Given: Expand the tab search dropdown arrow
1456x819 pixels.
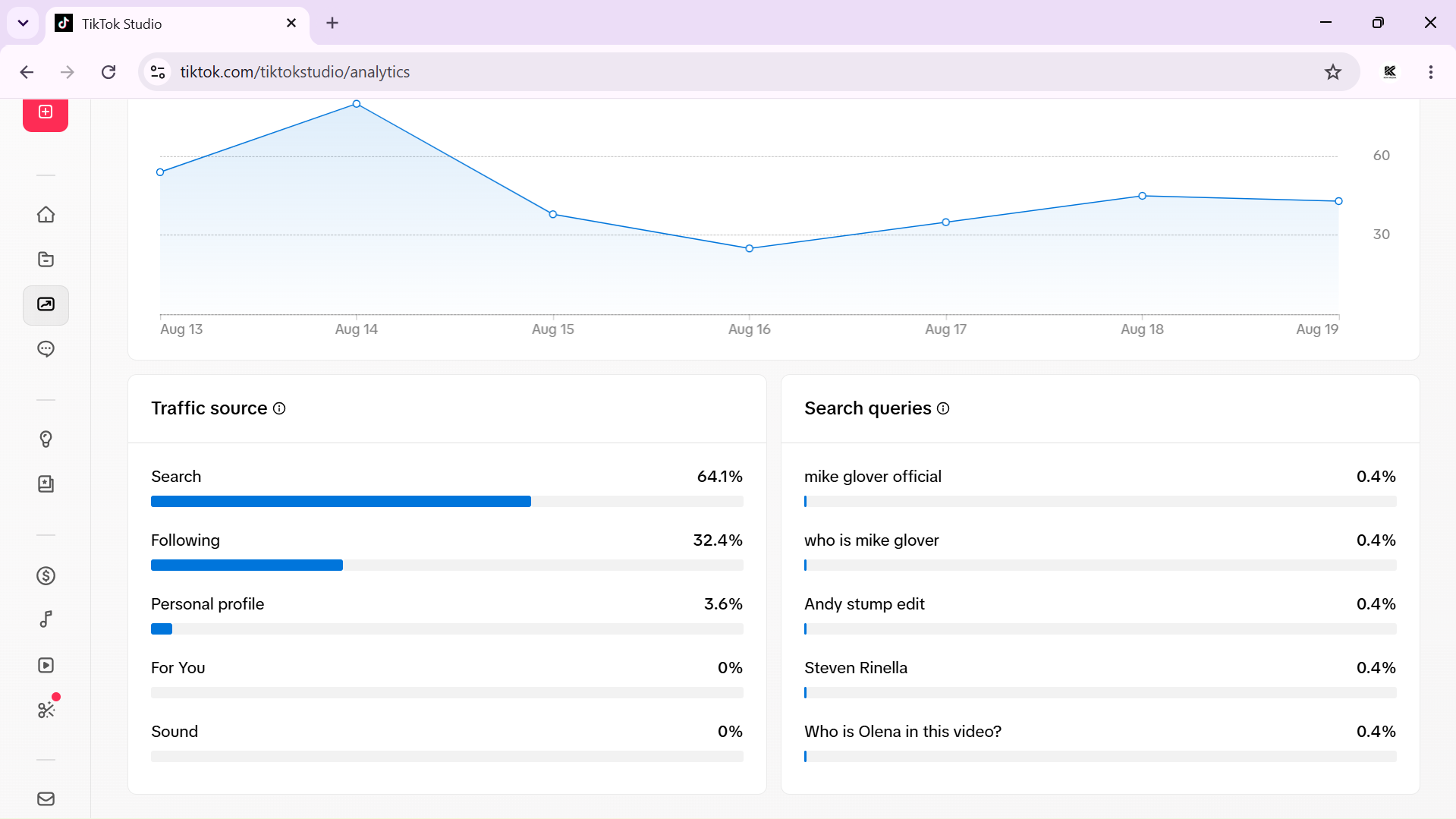Looking at the screenshot, I should click(x=23, y=23).
